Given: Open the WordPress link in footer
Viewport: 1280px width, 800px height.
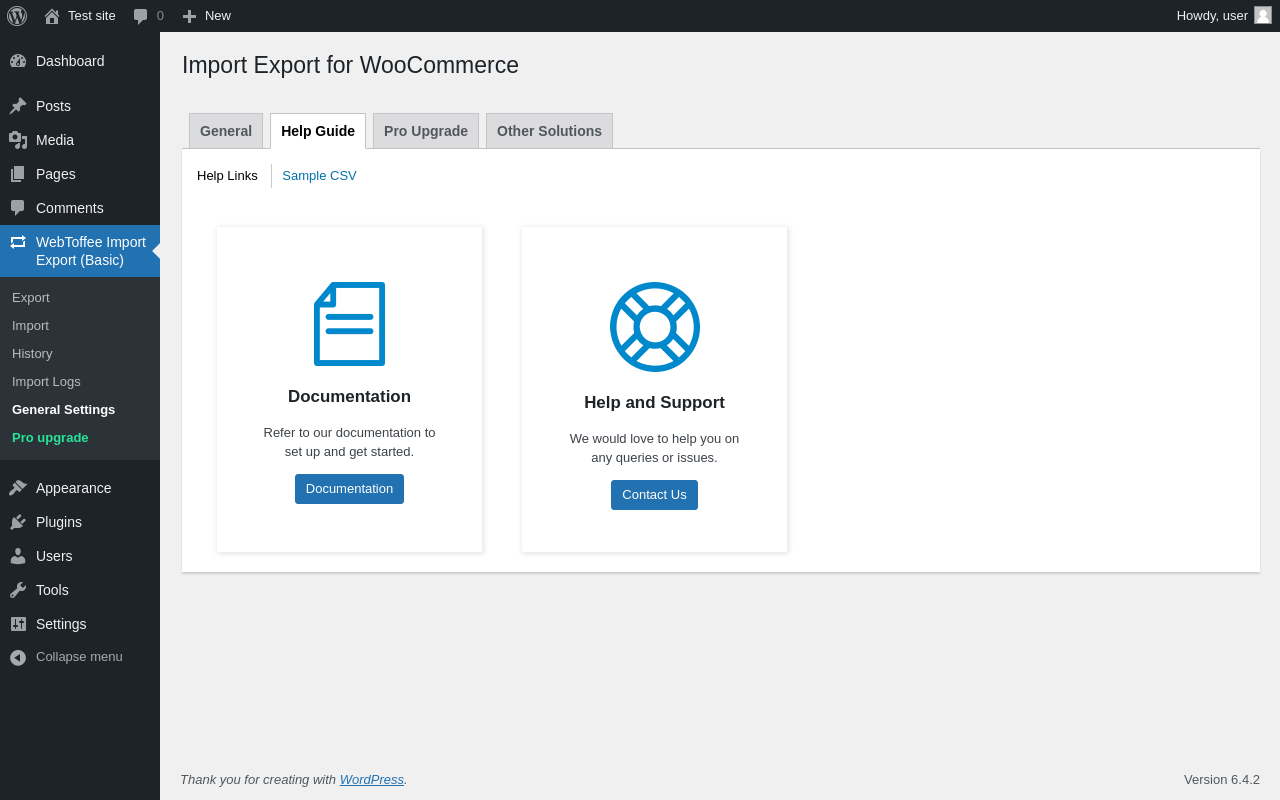Looking at the screenshot, I should point(372,779).
